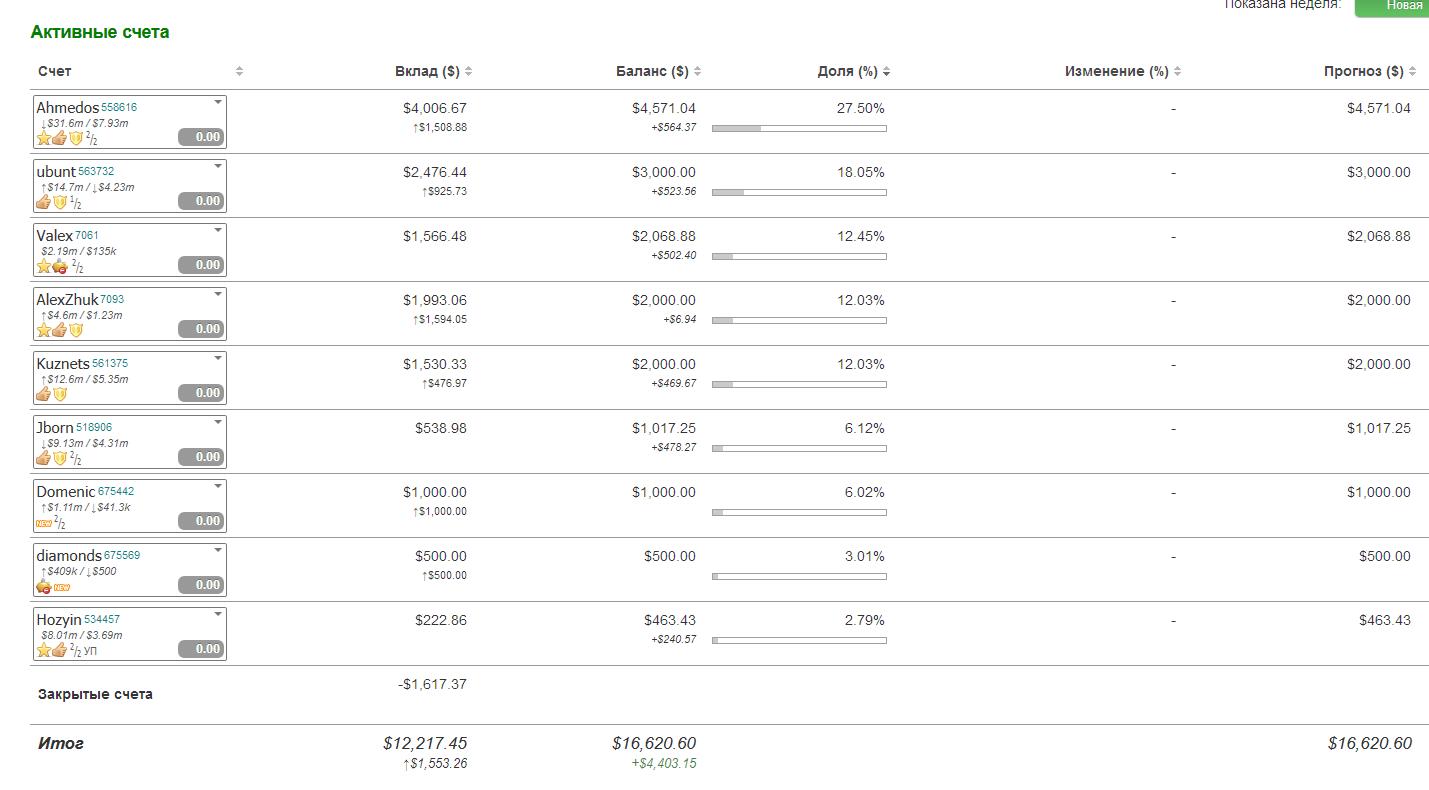
Task: Sort by the Прогноз ($) column header
Action: 1363,71
